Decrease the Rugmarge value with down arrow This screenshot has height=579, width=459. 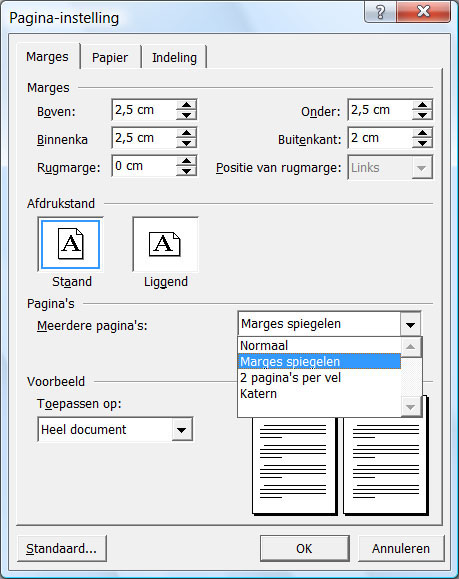point(186,171)
